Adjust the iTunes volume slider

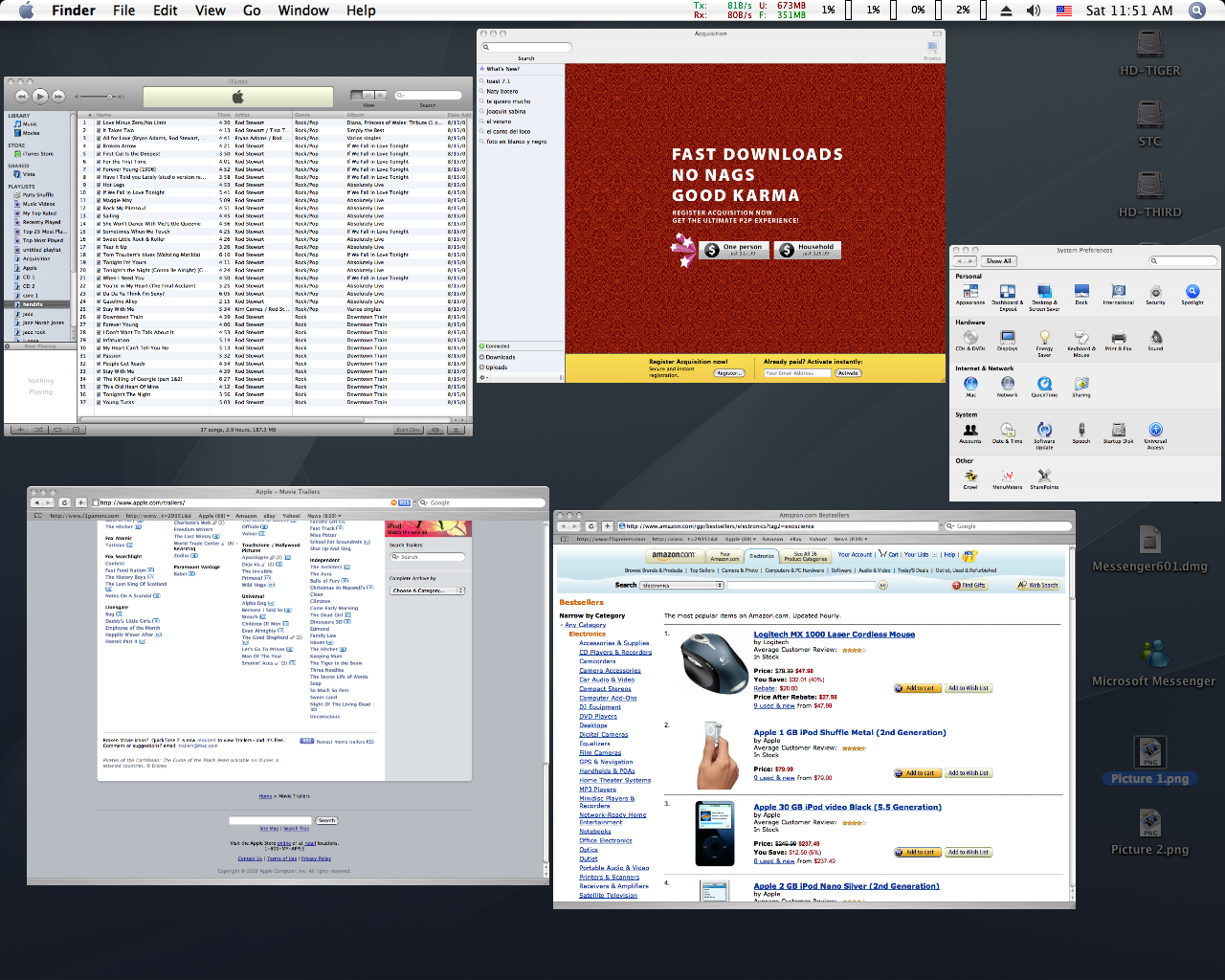pos(110,97)
